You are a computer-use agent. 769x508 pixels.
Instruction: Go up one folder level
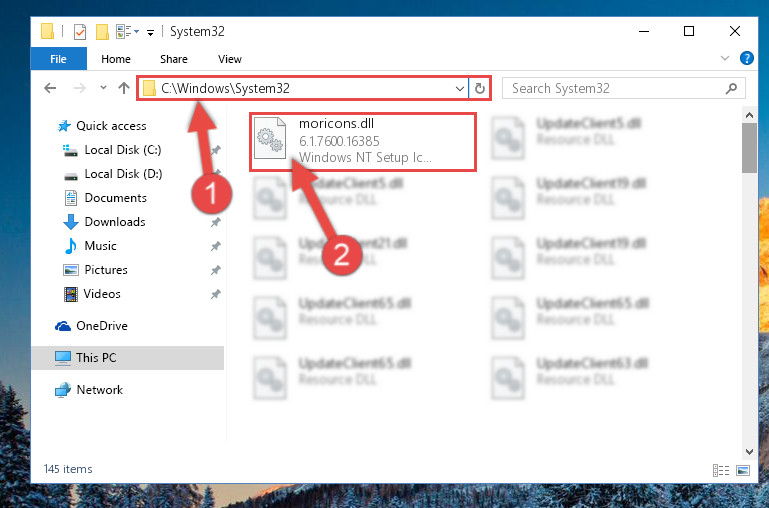(124, 88)
